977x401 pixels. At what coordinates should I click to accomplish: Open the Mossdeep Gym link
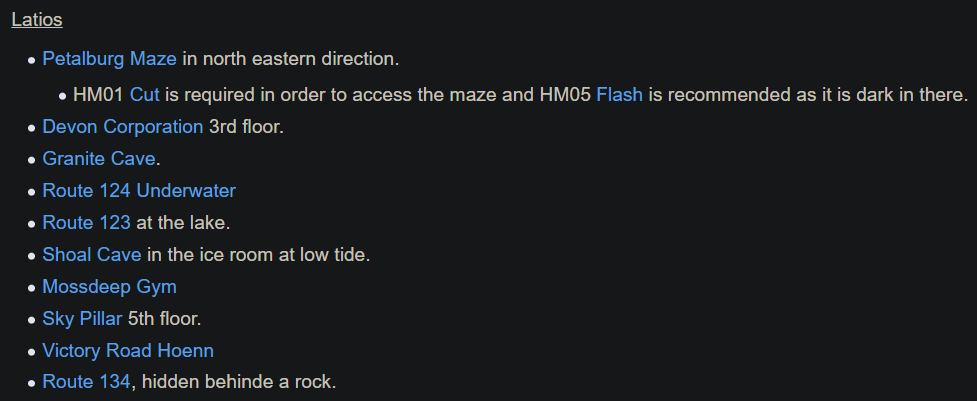click(x=109, y=287)
